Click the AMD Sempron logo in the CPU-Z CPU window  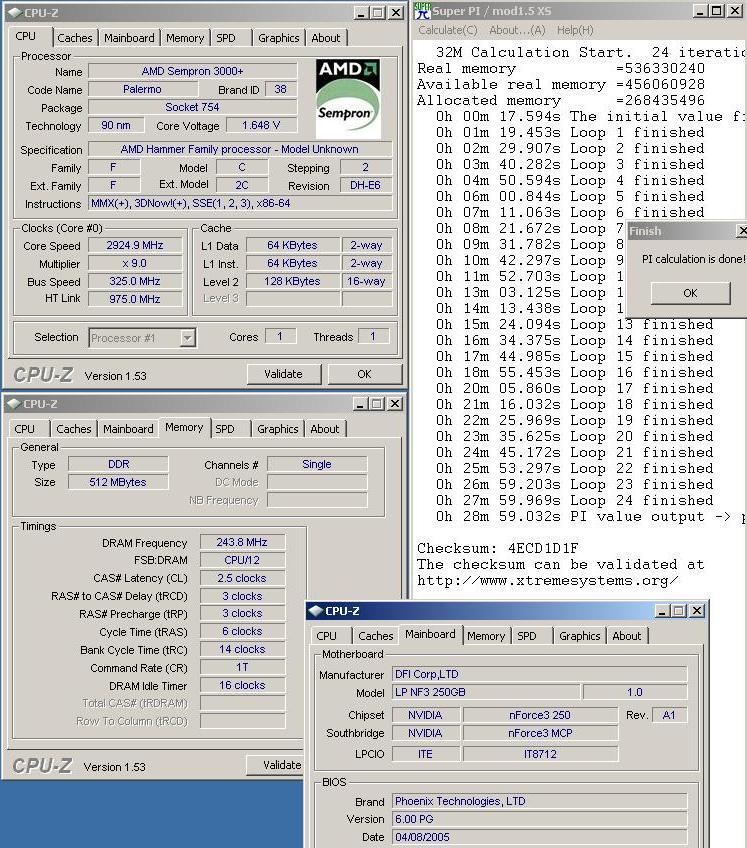[348, 98]
